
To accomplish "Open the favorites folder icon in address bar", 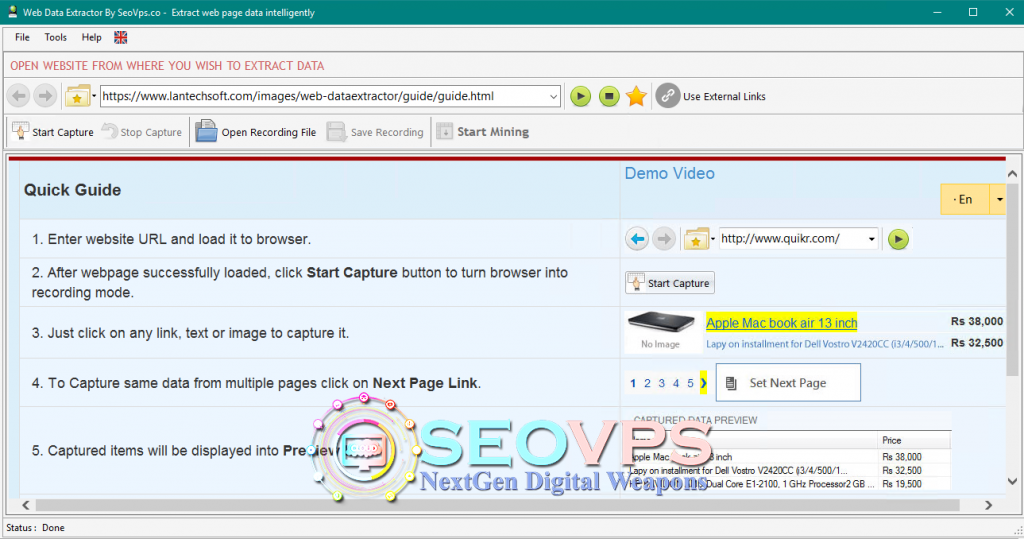I will pos(77,96).
